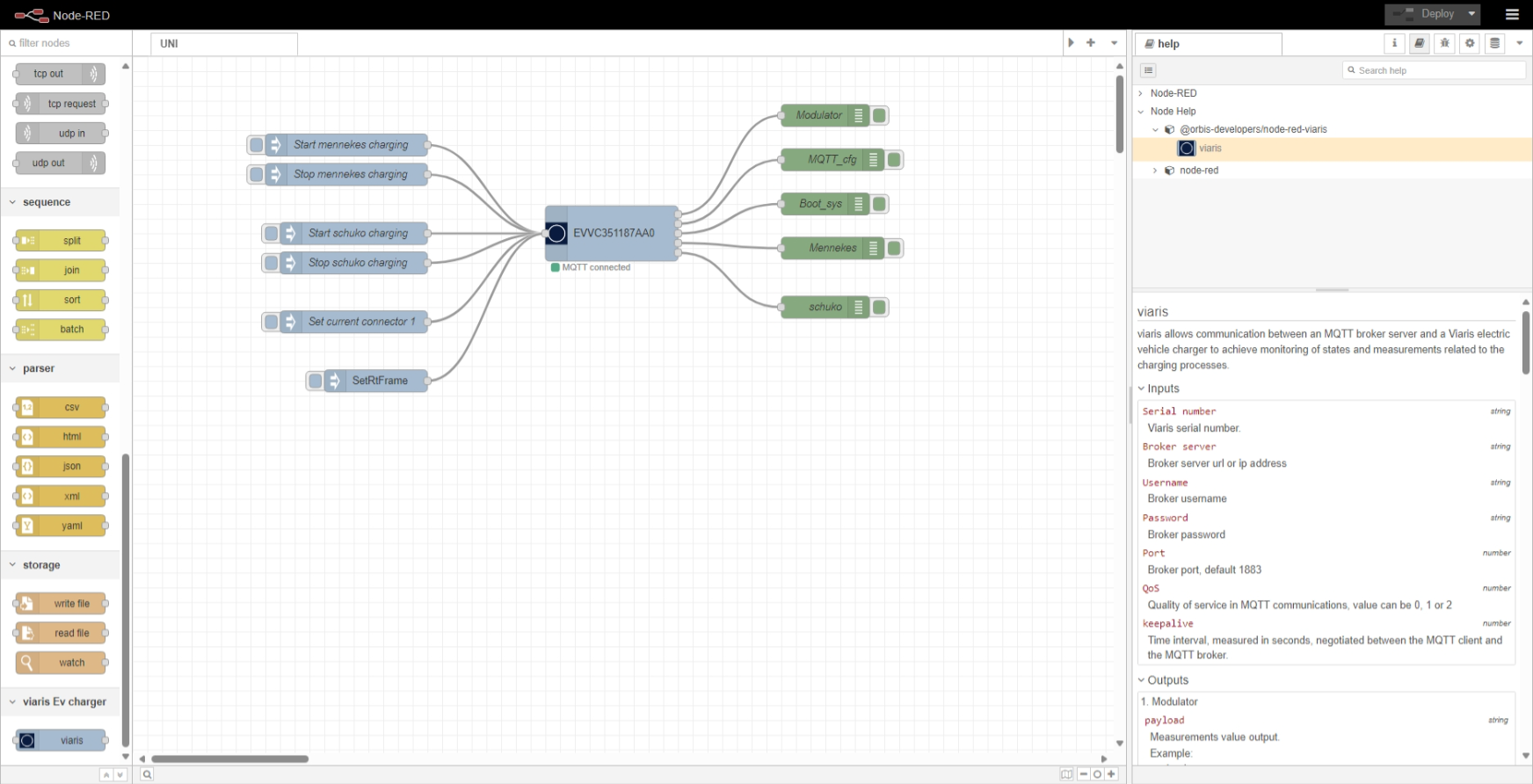1533x784 pixels.
Task: Open the flow list dropdown arrow
Action: [1114, 43]
